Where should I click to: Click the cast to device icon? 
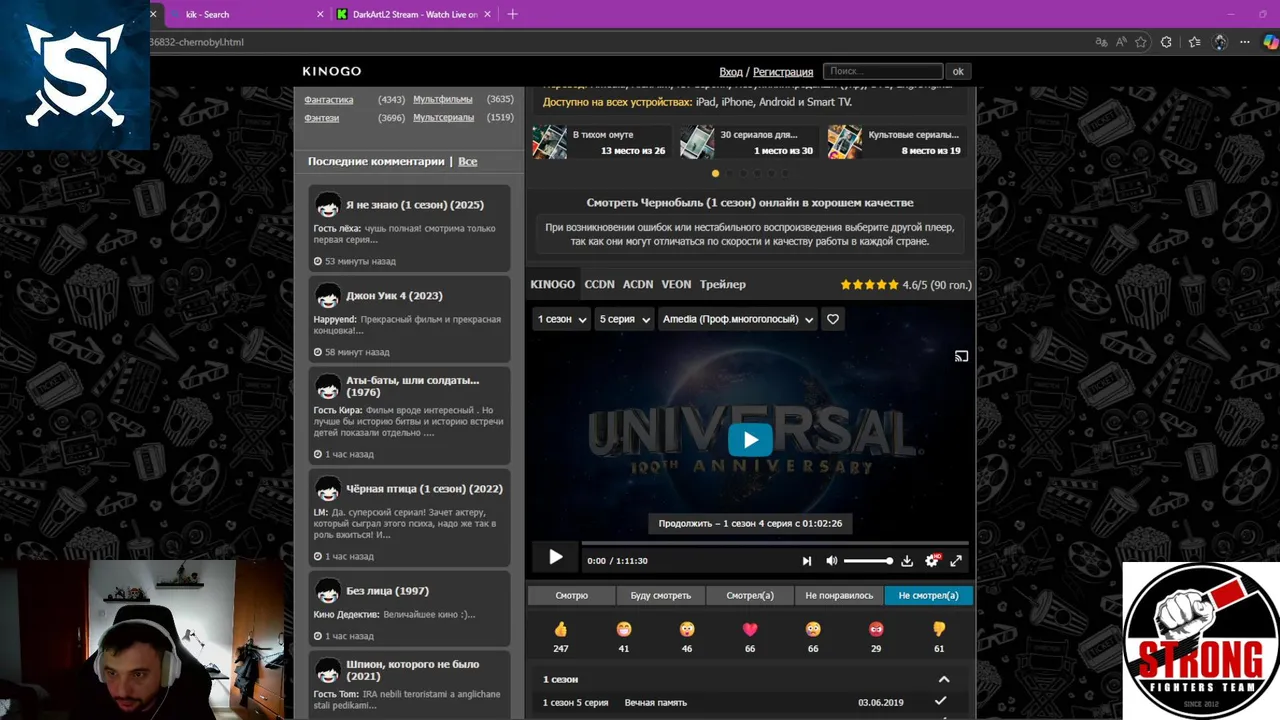pyautogui.click(x=961, y=356)
